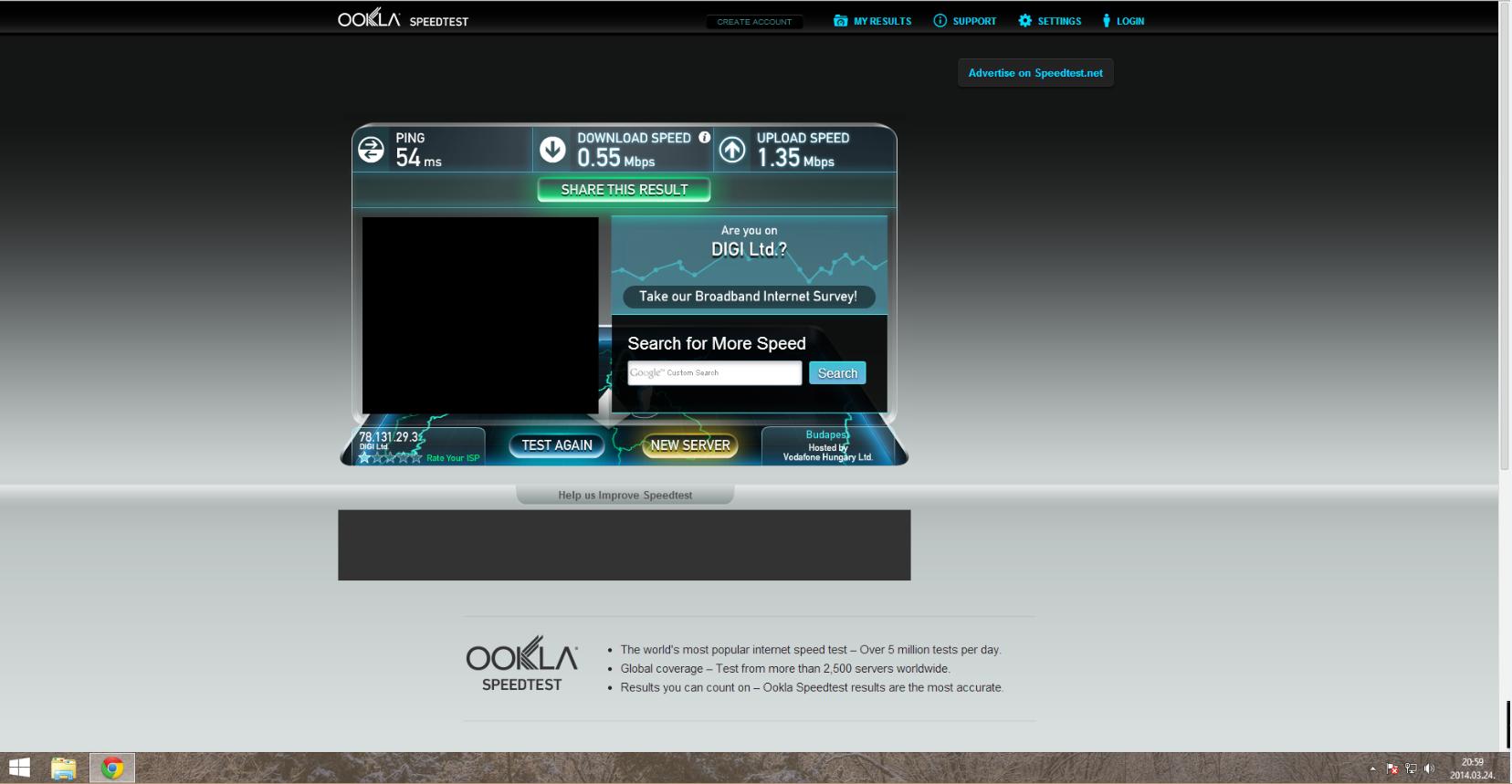Click the 0.55 Mbps download value

(x=615, y=158)
